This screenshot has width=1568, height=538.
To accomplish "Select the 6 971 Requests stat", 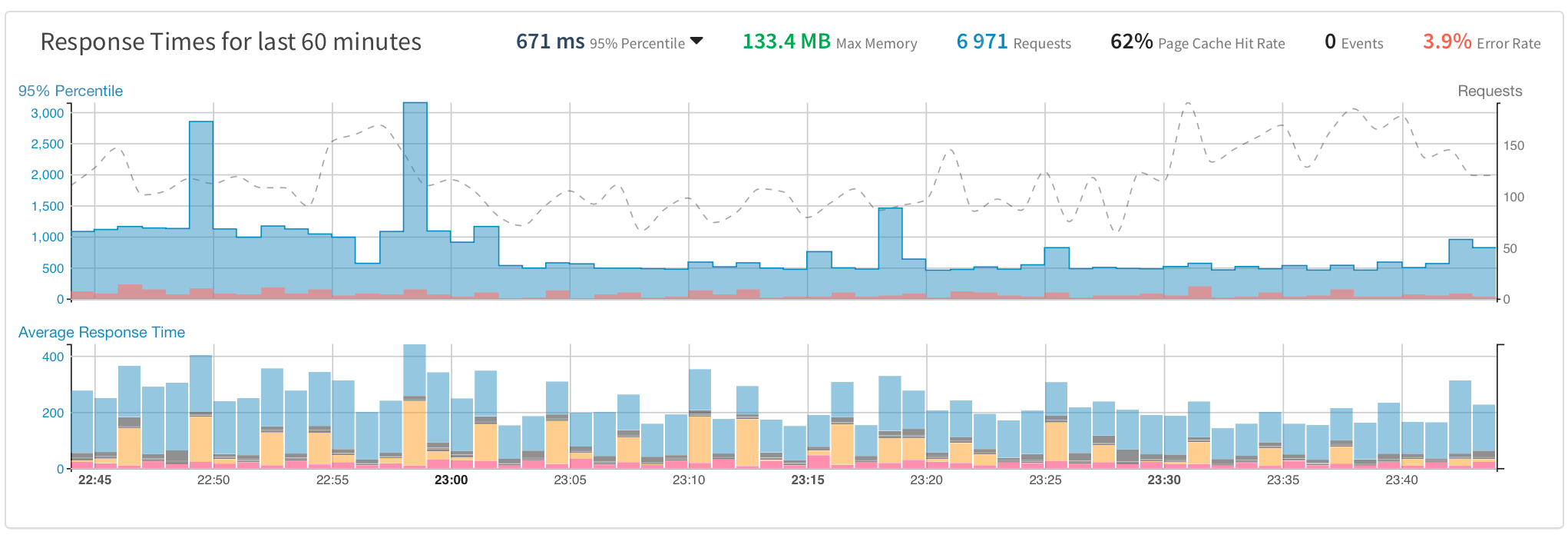I will click(x=1014, y=42).
